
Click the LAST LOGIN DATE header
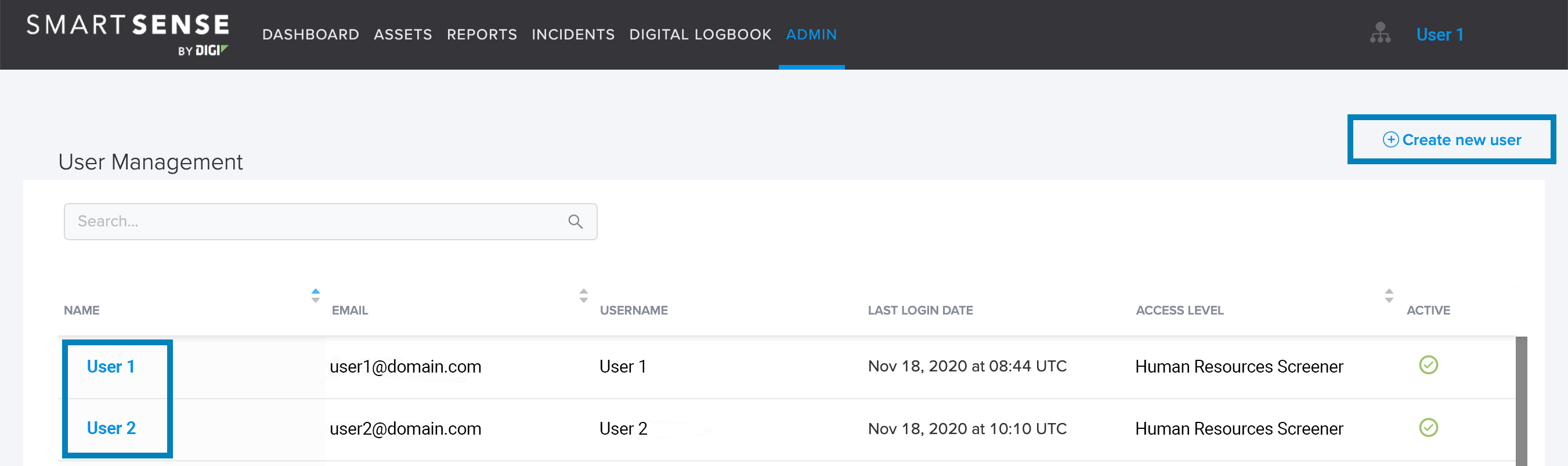920,310
